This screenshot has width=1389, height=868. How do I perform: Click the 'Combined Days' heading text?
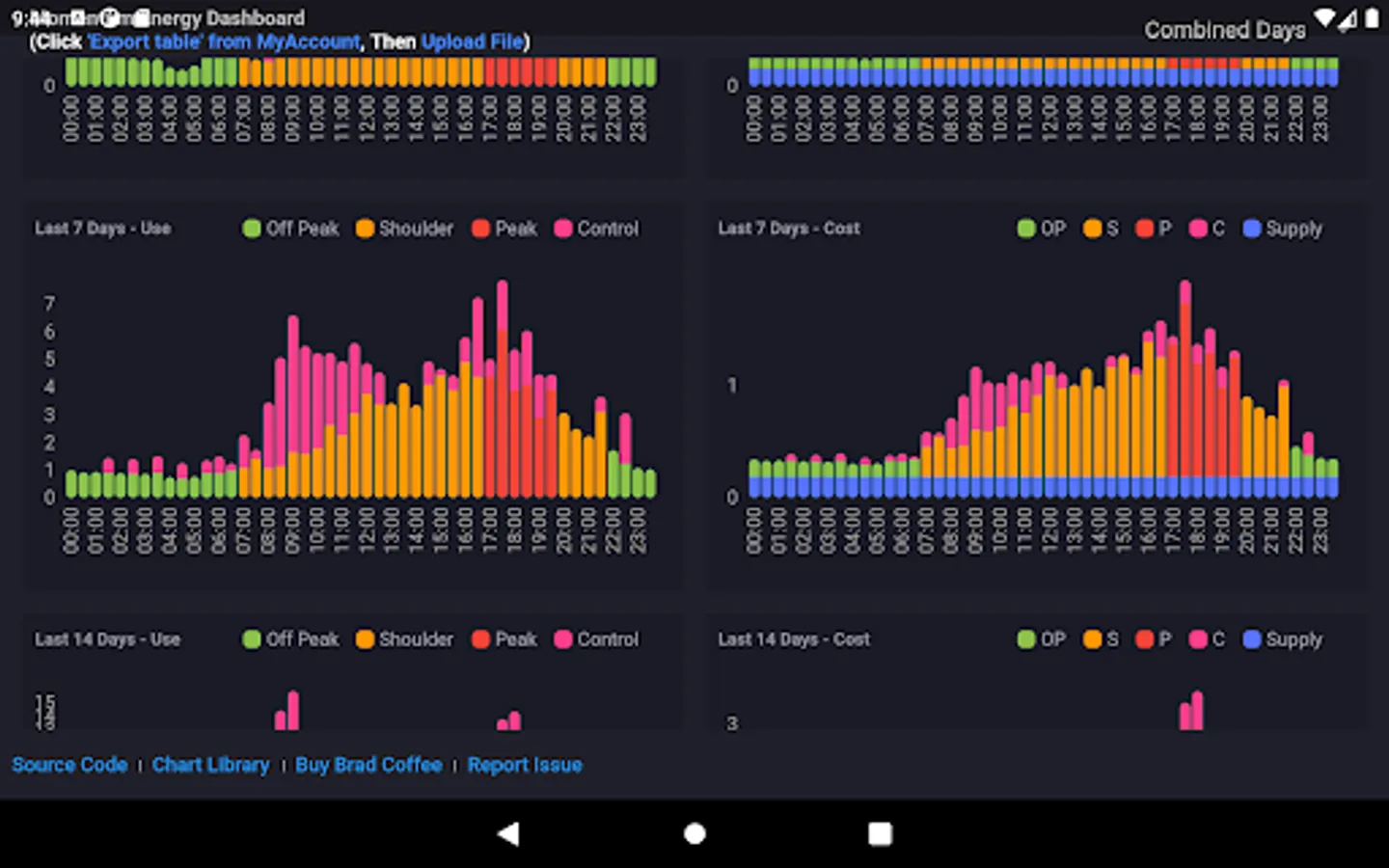coord(1225,31)
